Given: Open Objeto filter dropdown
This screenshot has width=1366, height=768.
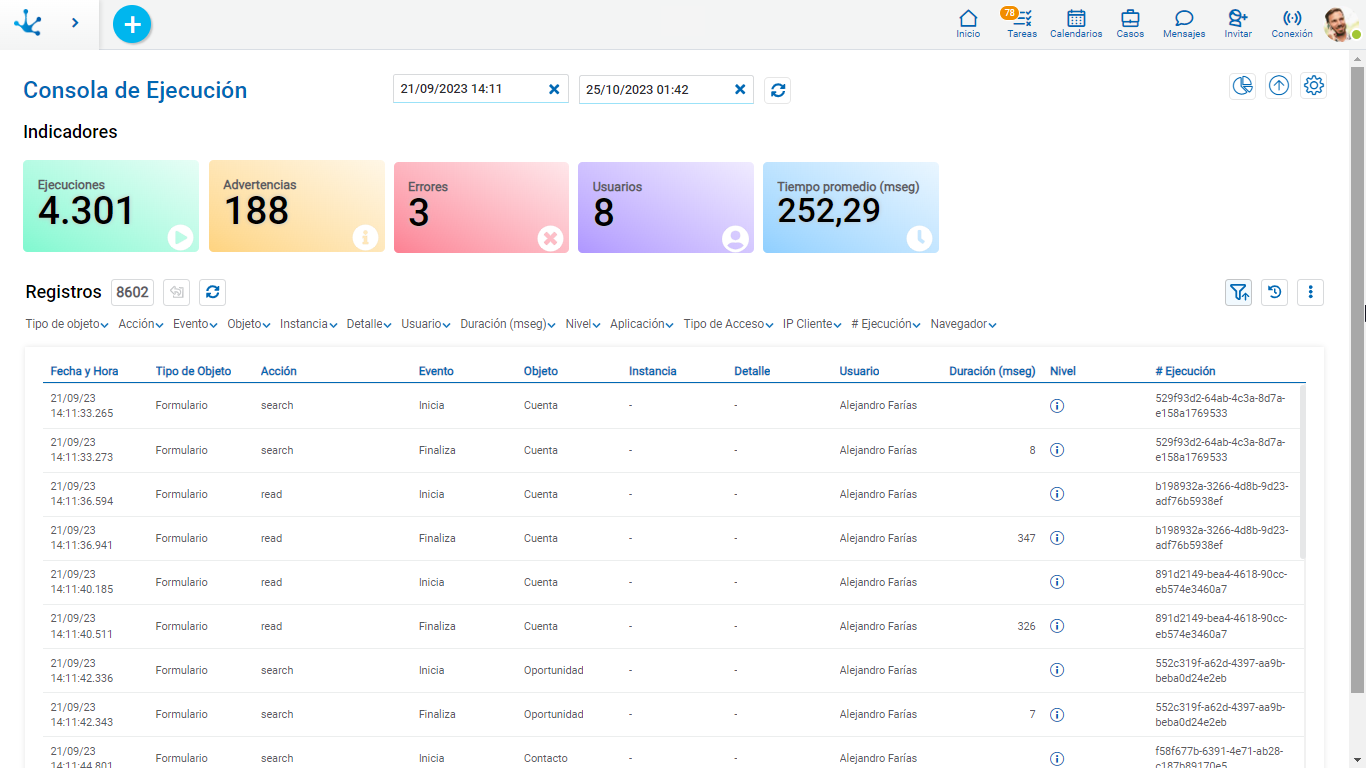Looking at the screenshot, I should coord(249,324).
